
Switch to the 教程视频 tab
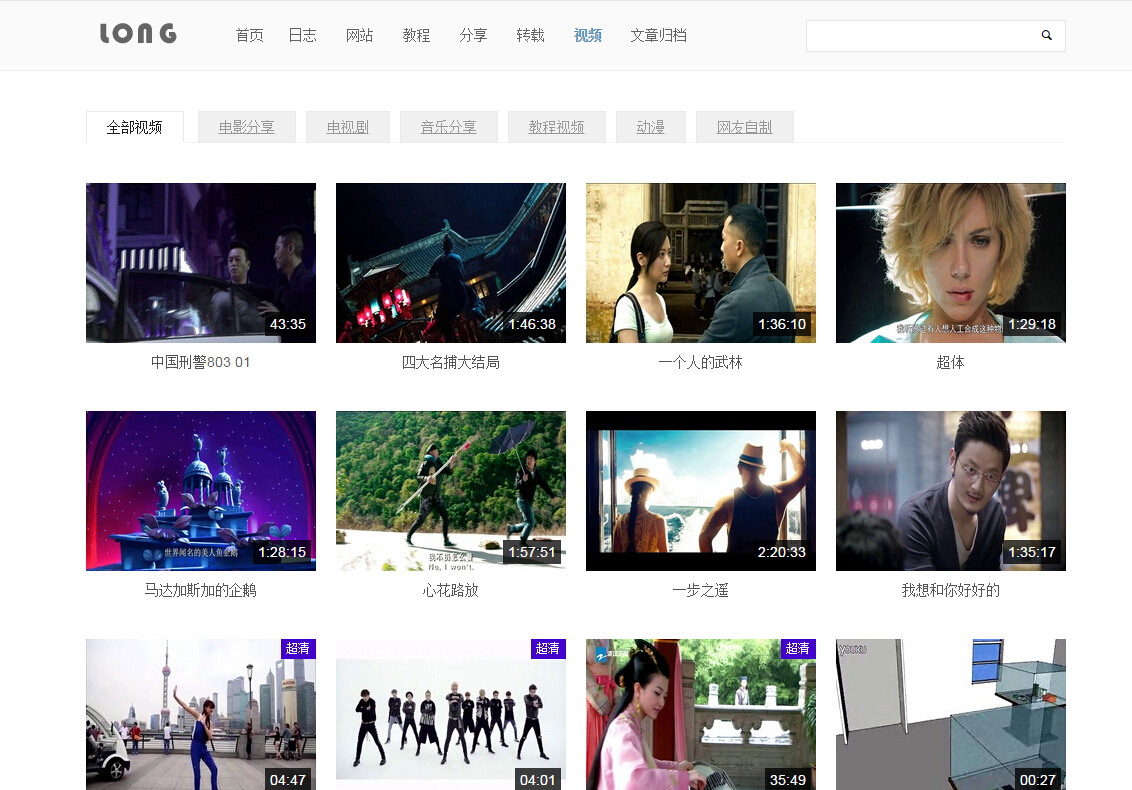pyautogui.click(x=557, y=127)
